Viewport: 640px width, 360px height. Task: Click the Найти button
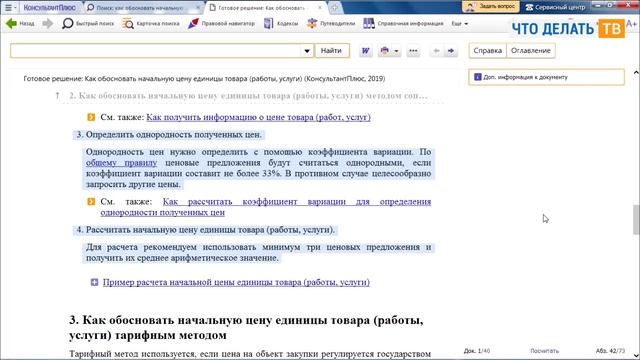click(x=331, y=51)
